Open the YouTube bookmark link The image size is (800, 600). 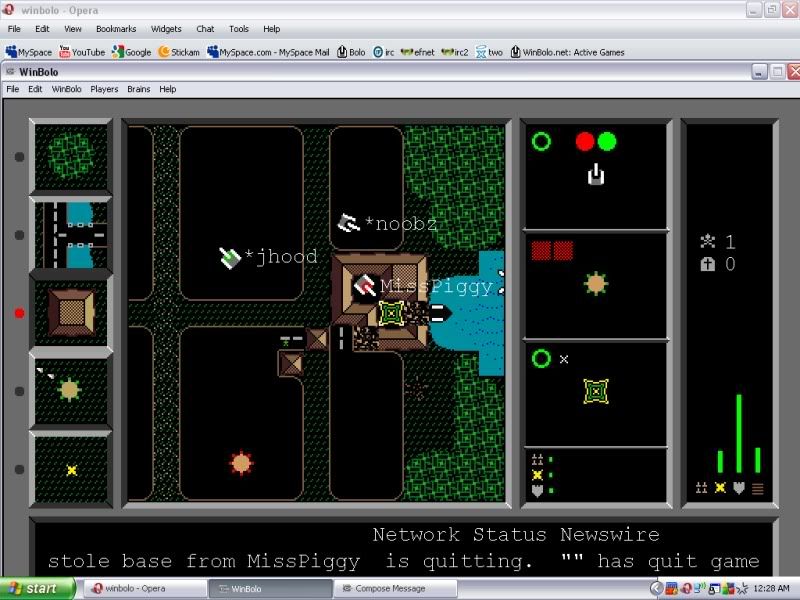[82, 52]
